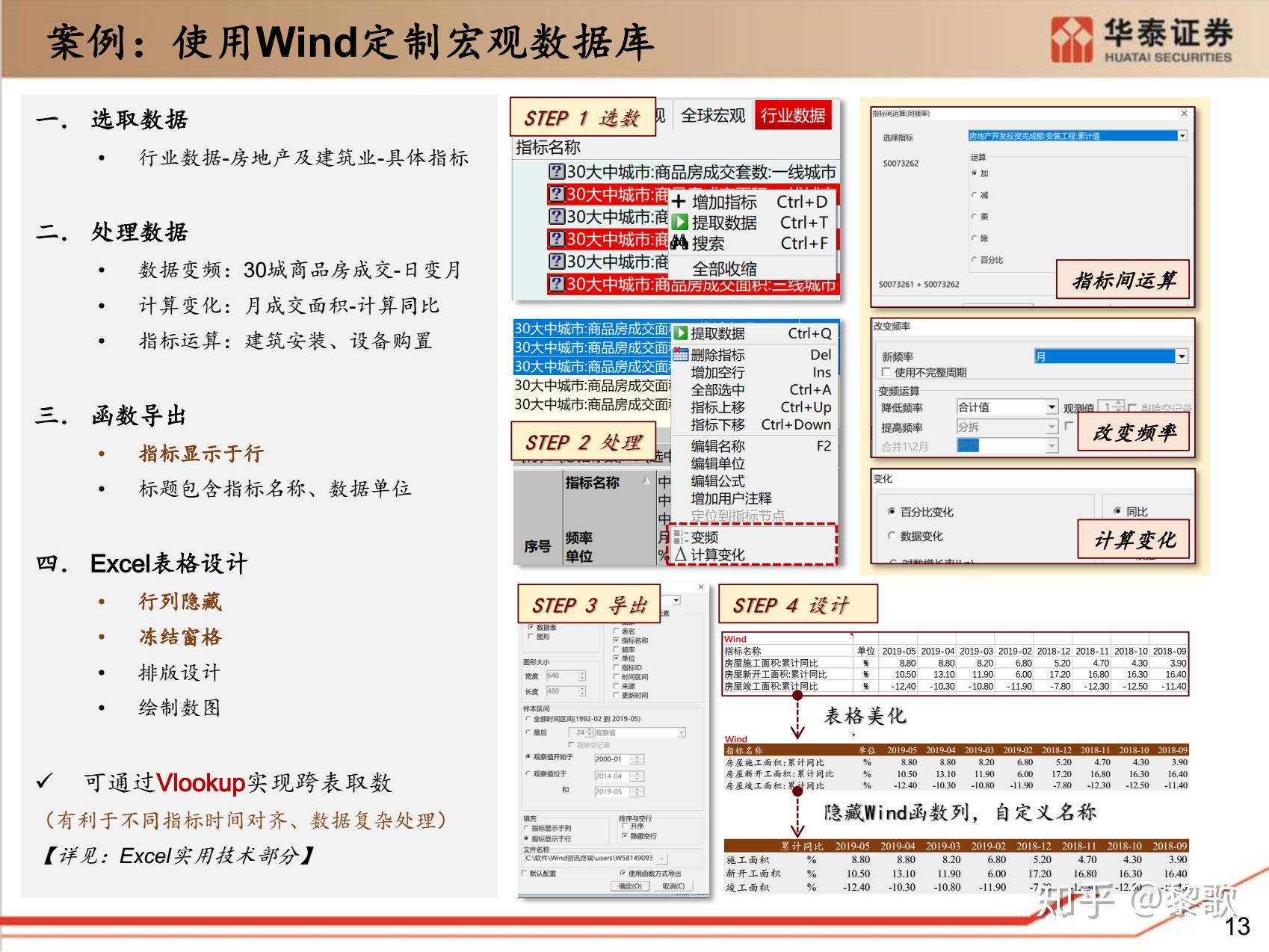Click green play icon beside 提取数据 Ctrl+T
This screenshot has height=952, width=1269.
tap(679, 222)
